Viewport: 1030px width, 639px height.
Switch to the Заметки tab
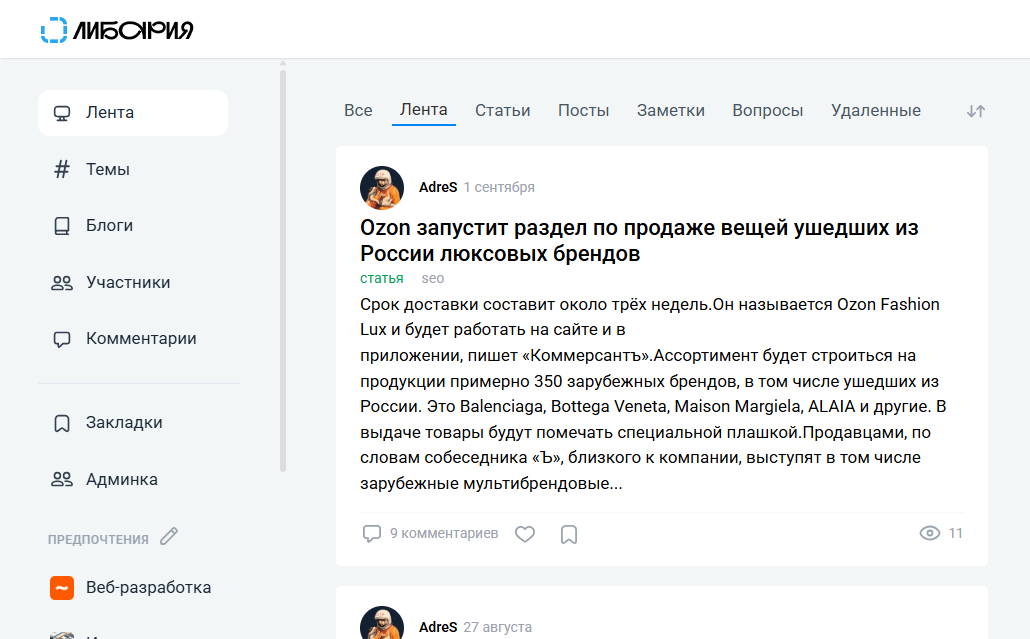coord(671,110)
